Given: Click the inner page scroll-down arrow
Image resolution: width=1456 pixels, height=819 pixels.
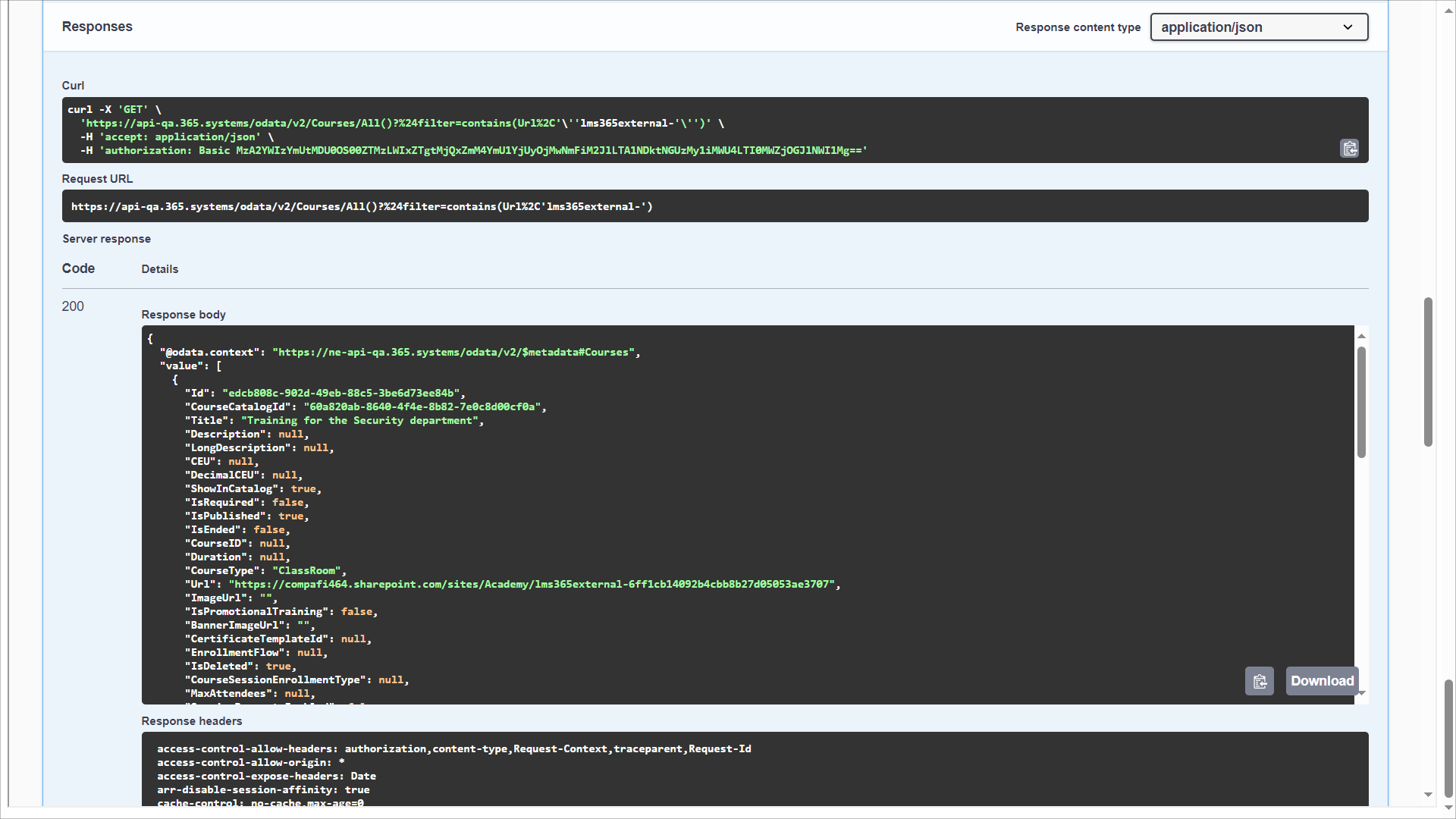Looking at the screenshot, I should pos(1428,795).
